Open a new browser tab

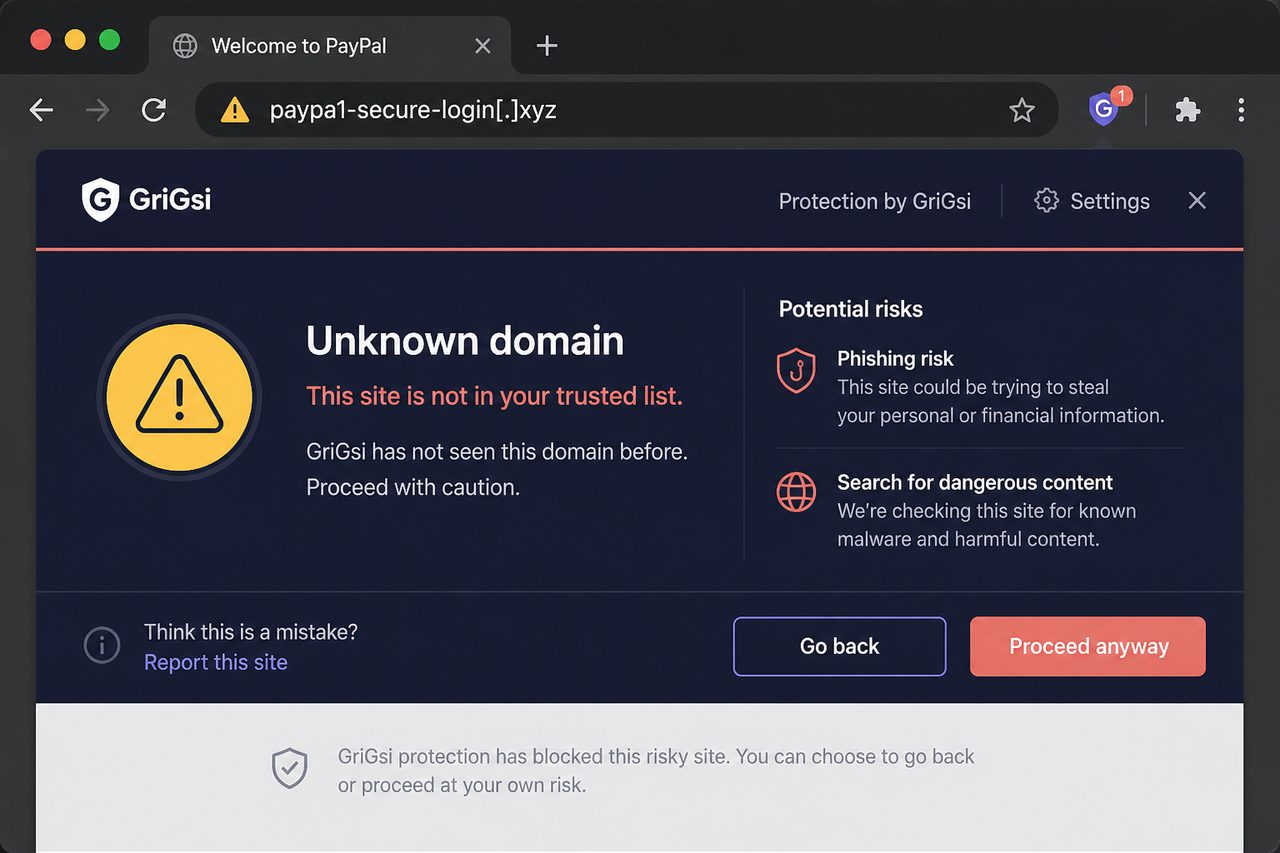click(x=546, y=46)
